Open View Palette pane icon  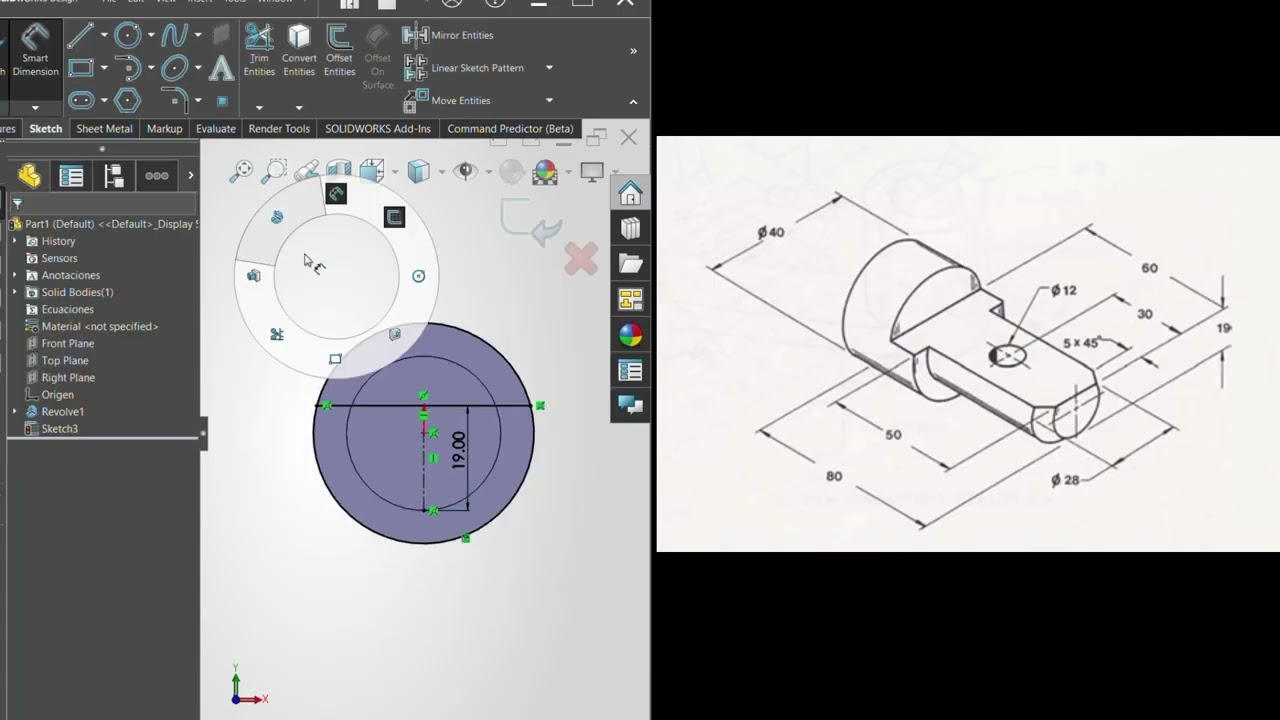(x=630, y=300)
